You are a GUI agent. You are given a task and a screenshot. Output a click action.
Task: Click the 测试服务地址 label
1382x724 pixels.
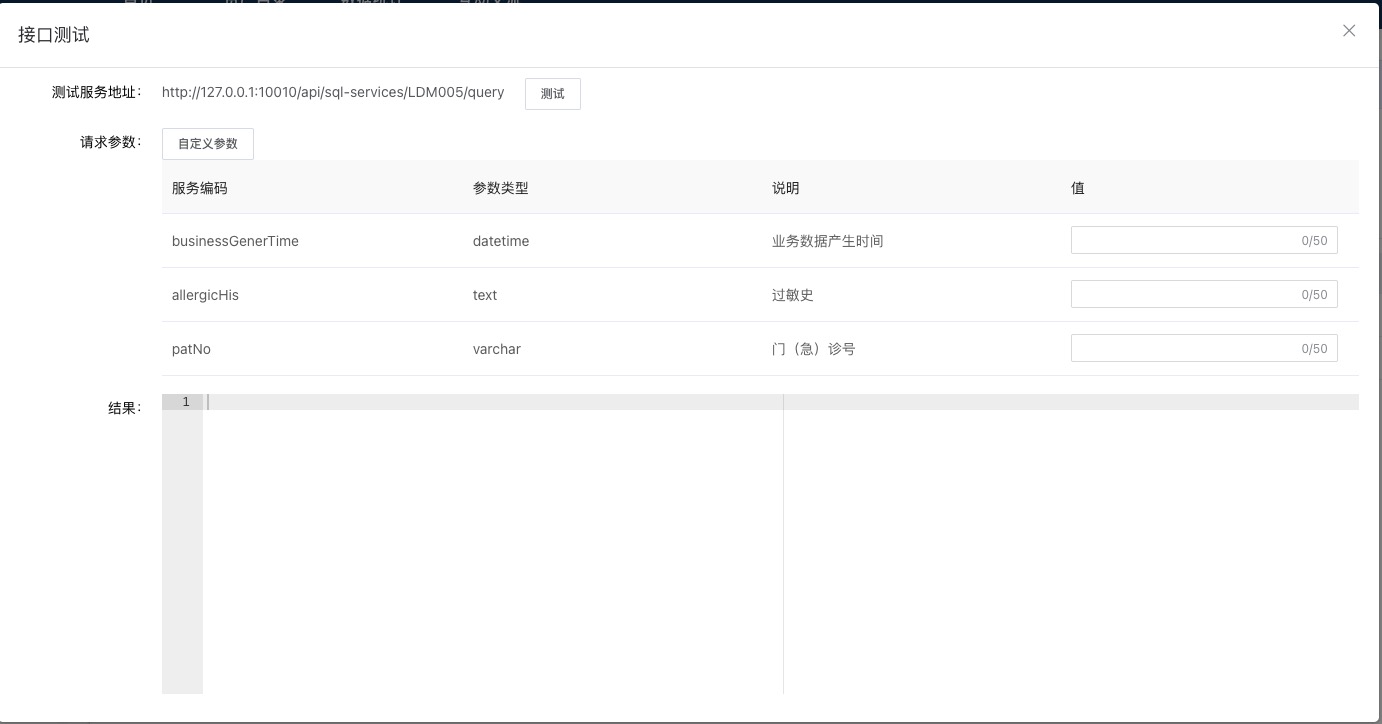(95, 91)
